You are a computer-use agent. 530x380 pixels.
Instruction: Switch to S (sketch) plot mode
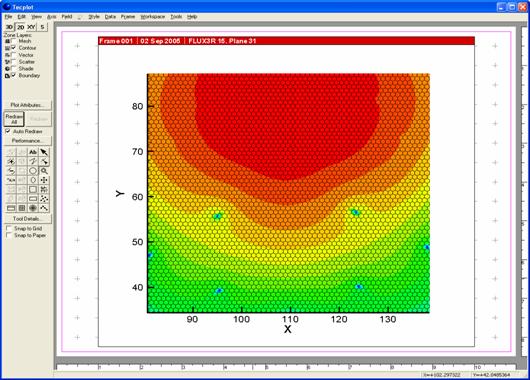click(42, 27)
